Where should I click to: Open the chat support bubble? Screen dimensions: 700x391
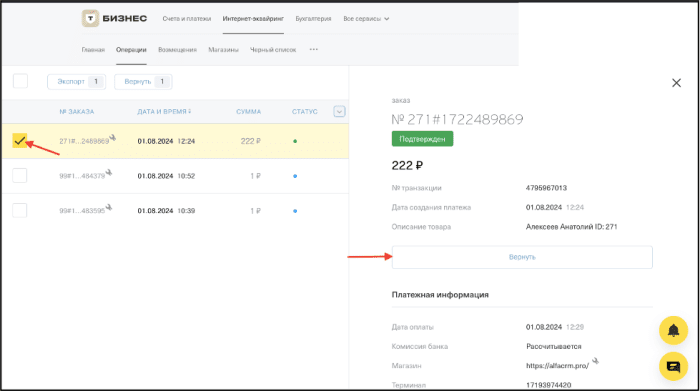[x=673, y=366]
